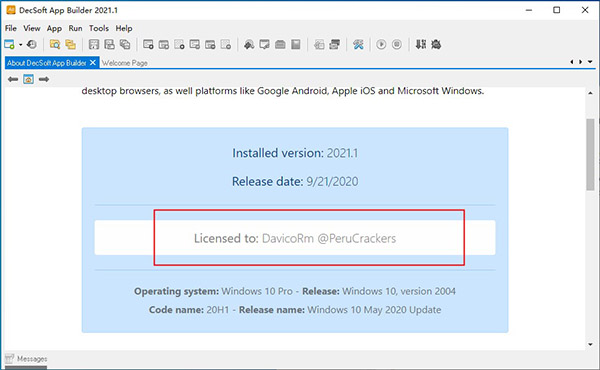The height and width of the screenshot is (370, 600).
Task: Go back with left arrow navigation icon
Action: (x=13, y=79)
